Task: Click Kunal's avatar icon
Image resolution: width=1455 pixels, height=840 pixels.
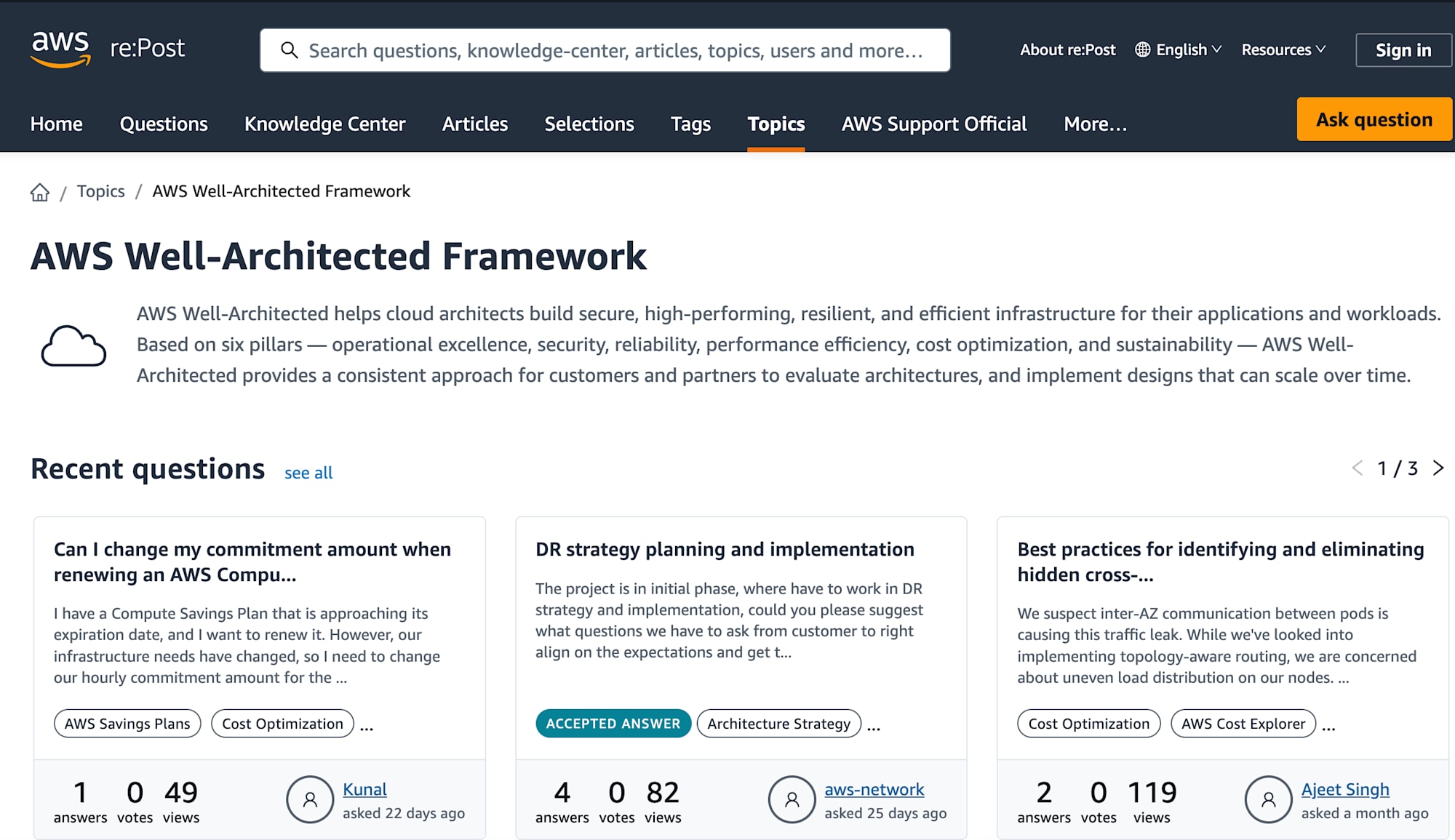Action: pyautogui.click(x=310, y=799)
